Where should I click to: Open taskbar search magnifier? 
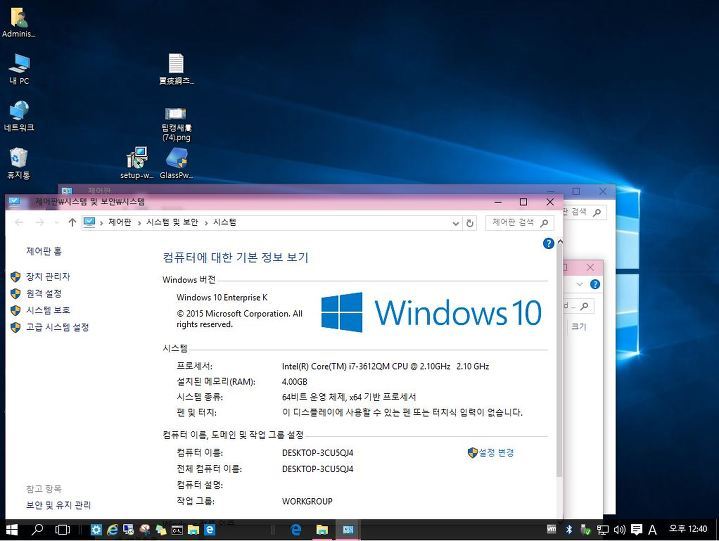pyautogui.click(x=38, y=530)
